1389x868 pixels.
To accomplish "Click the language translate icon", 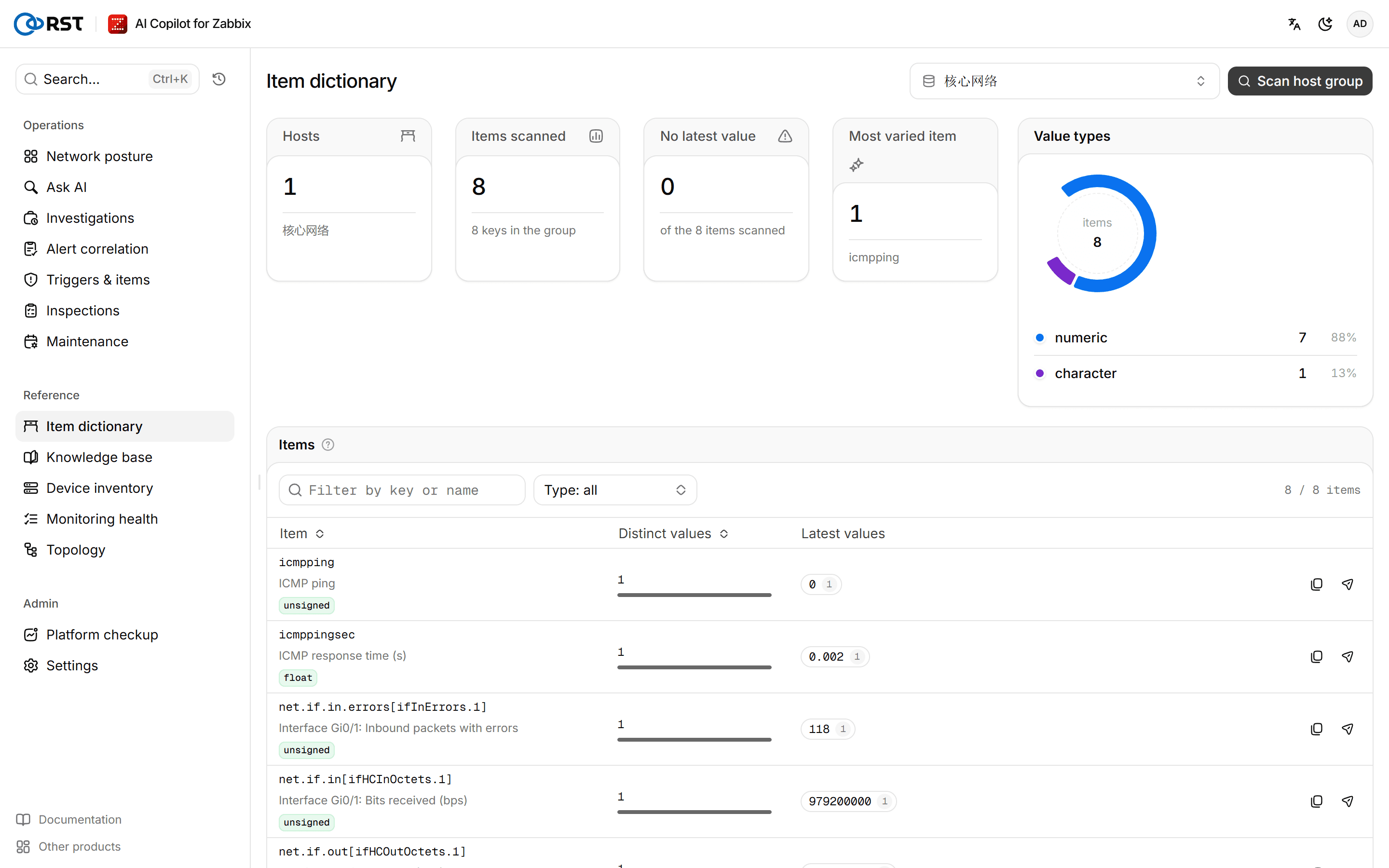I will click(1294, 24).
